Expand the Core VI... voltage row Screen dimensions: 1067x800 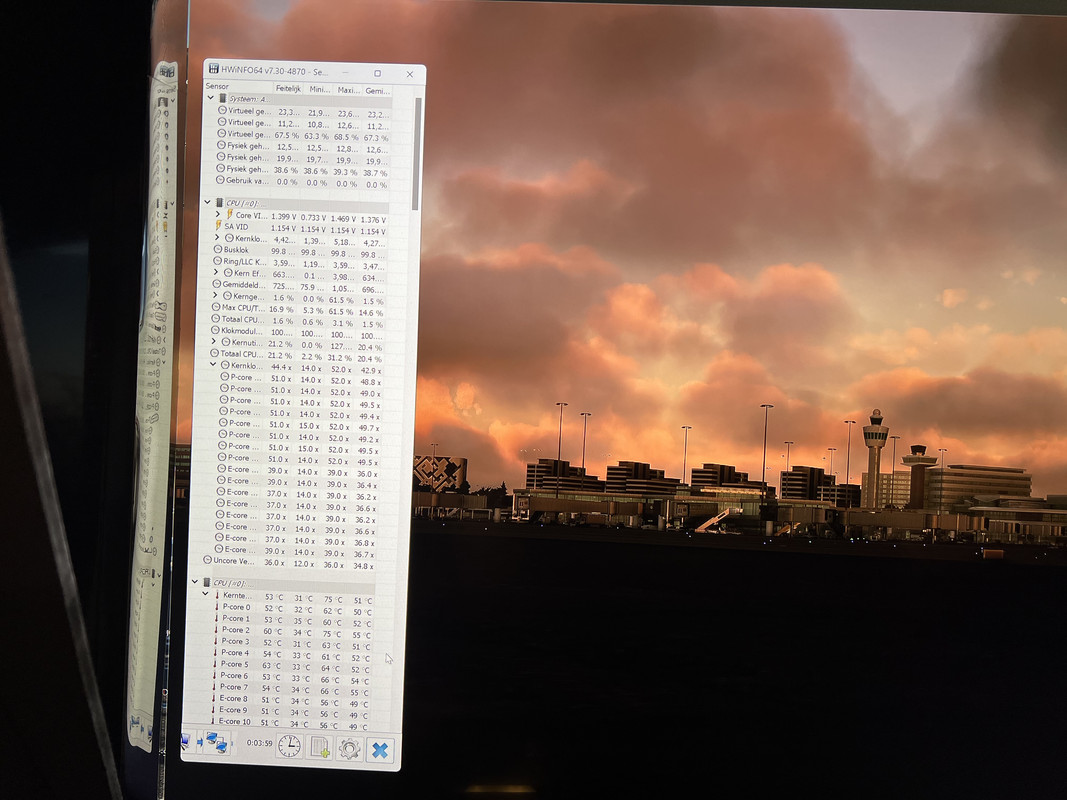[x=218, y=214]
